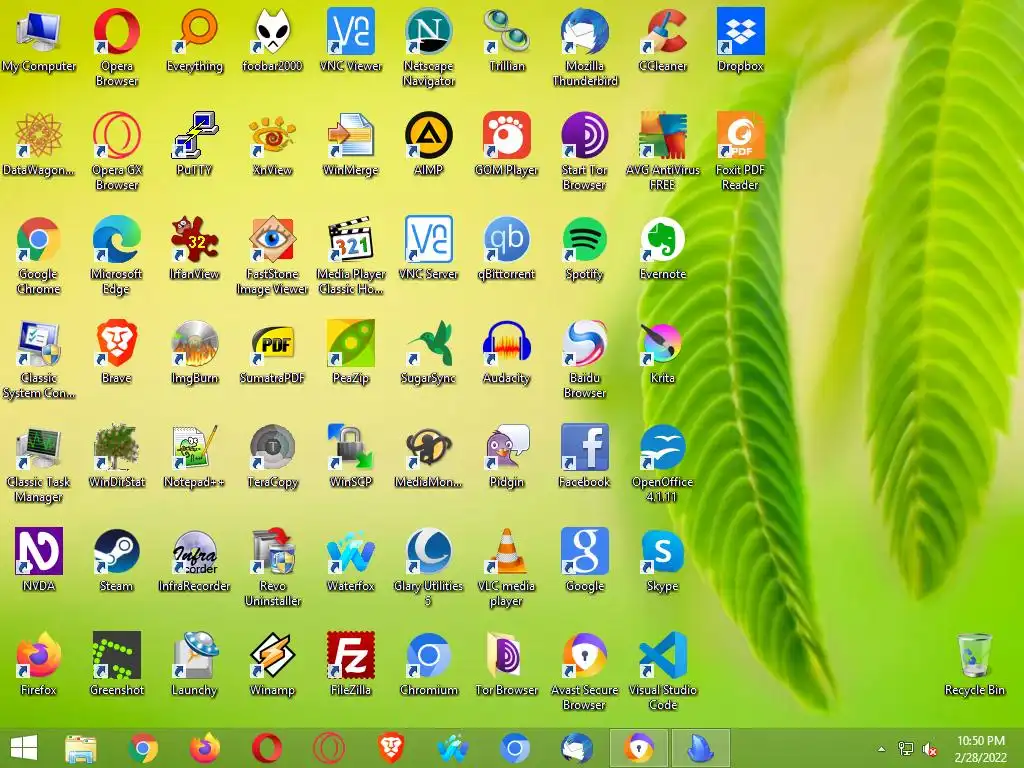The image size is (1024, 768).
Task: Select the Audacity desktop shortcut
Action: click(507, 352)
